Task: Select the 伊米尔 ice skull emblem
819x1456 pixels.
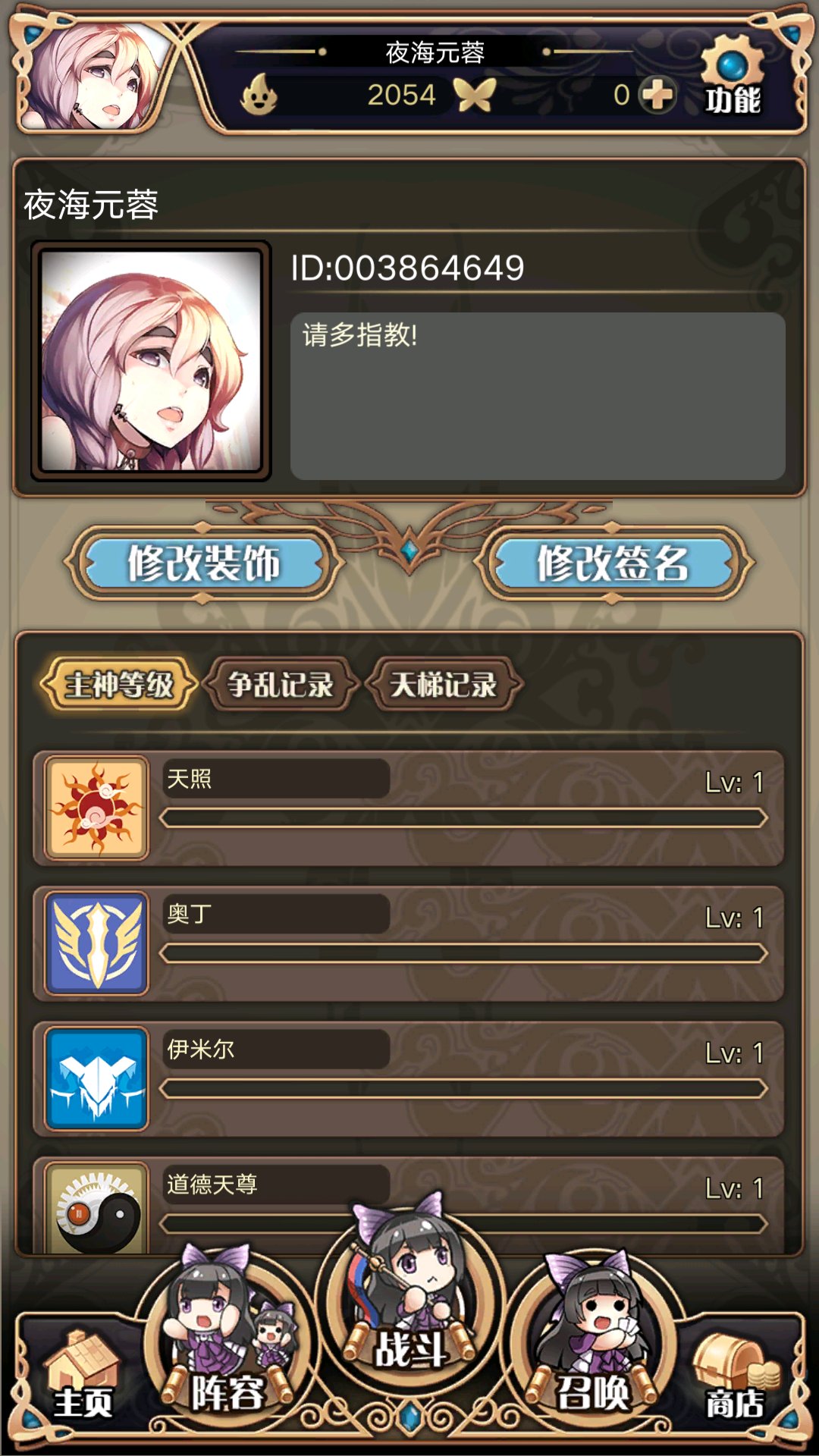Action: click(96, 1078)
